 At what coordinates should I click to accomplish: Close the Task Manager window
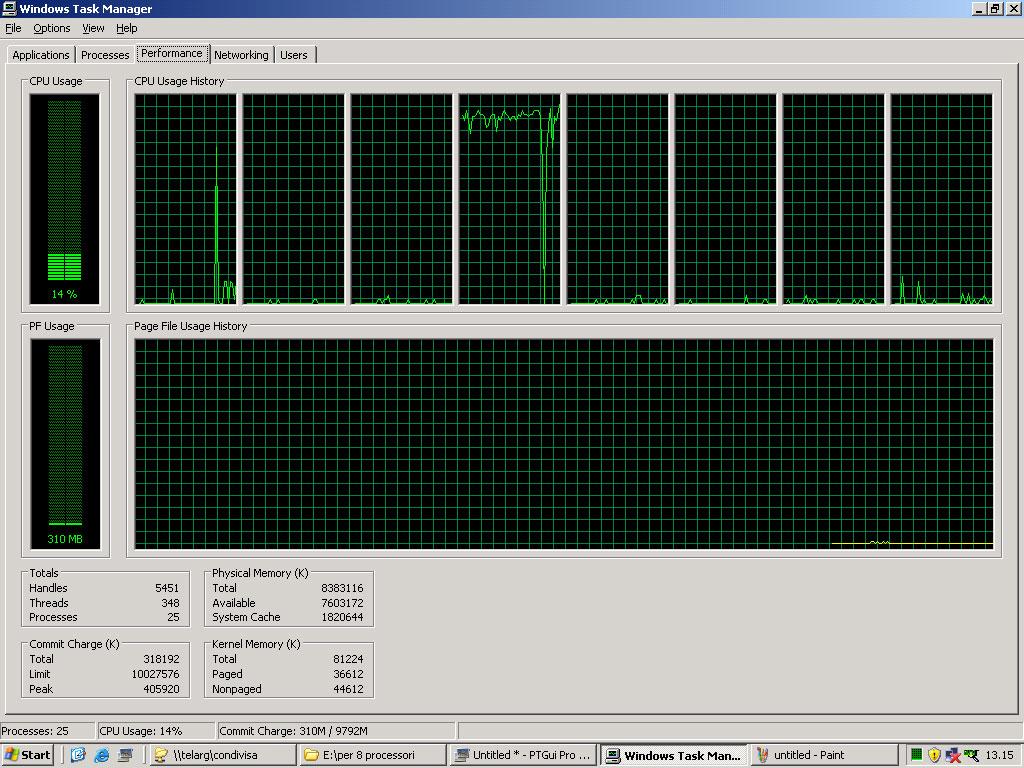coord(1012,8)
